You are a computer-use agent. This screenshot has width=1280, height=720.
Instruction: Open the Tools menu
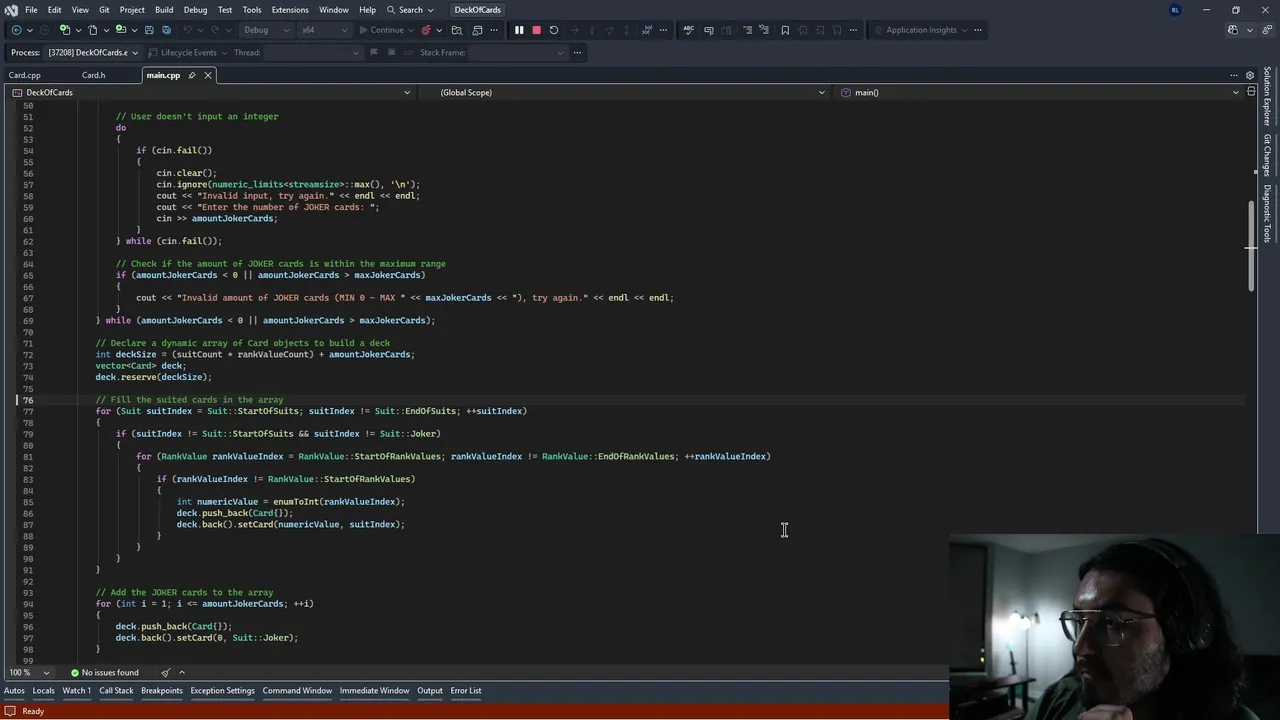(252, 10)
